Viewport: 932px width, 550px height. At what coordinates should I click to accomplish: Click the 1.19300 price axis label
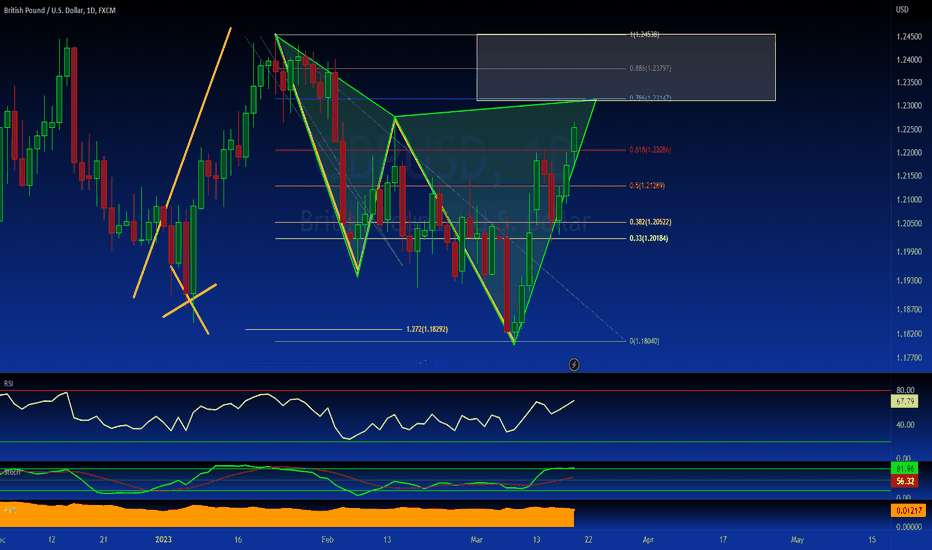(x=909, y=280)
